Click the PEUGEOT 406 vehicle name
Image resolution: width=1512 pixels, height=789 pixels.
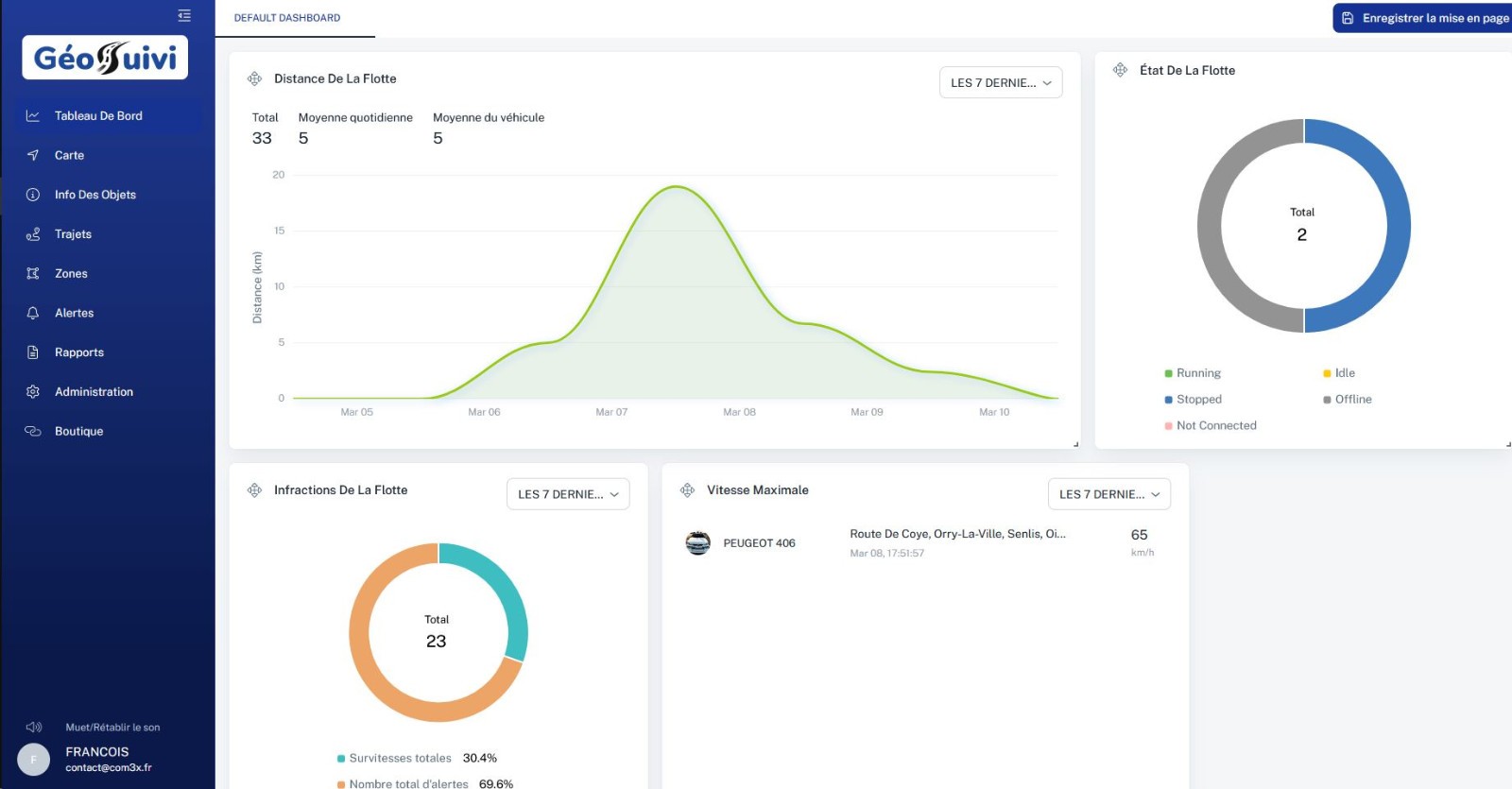(x=759, y=543)
